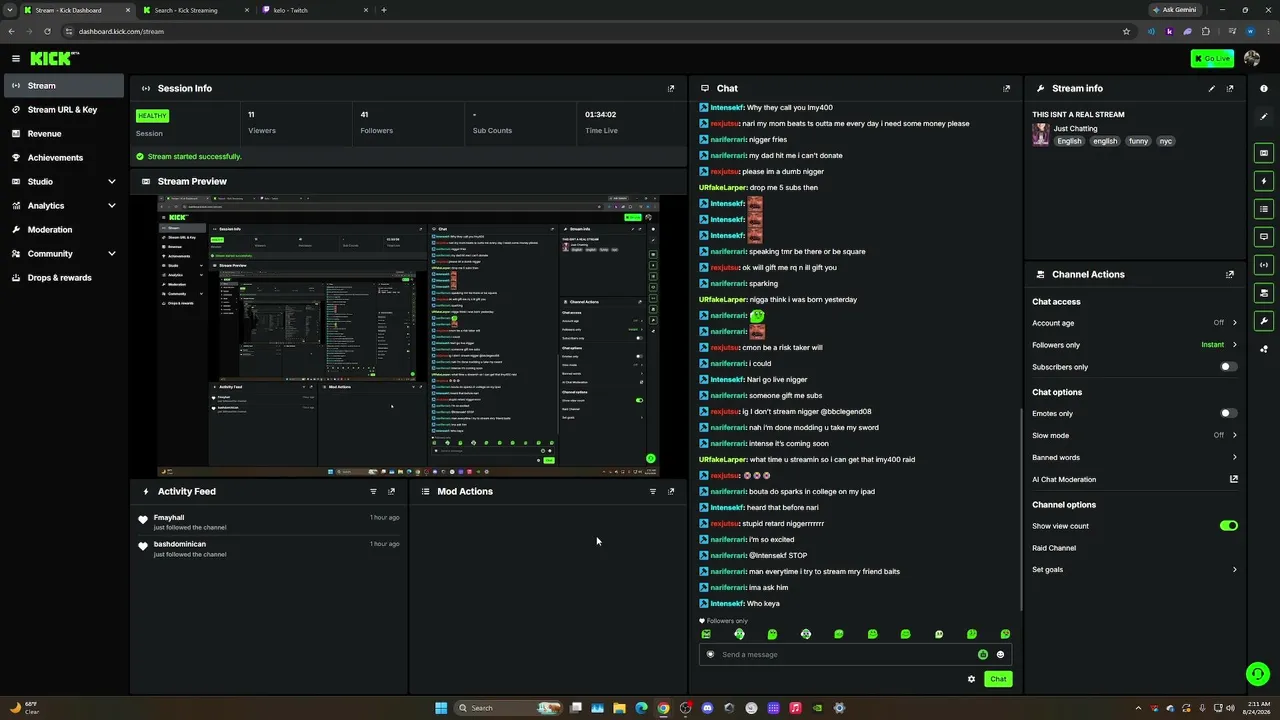Viewport: 1280px width, 720px height.
Task: Open Activity Feed filter options
Action: point(373,491)
